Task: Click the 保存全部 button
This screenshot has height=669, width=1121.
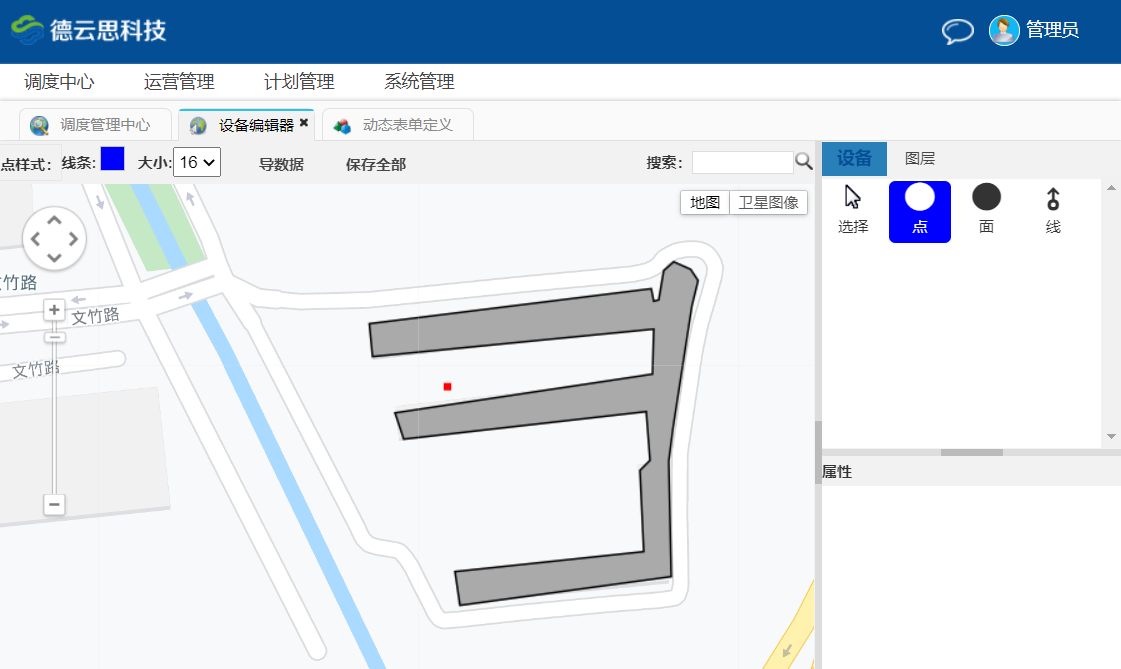Action: pyautogui.click(x=376, y=165)
